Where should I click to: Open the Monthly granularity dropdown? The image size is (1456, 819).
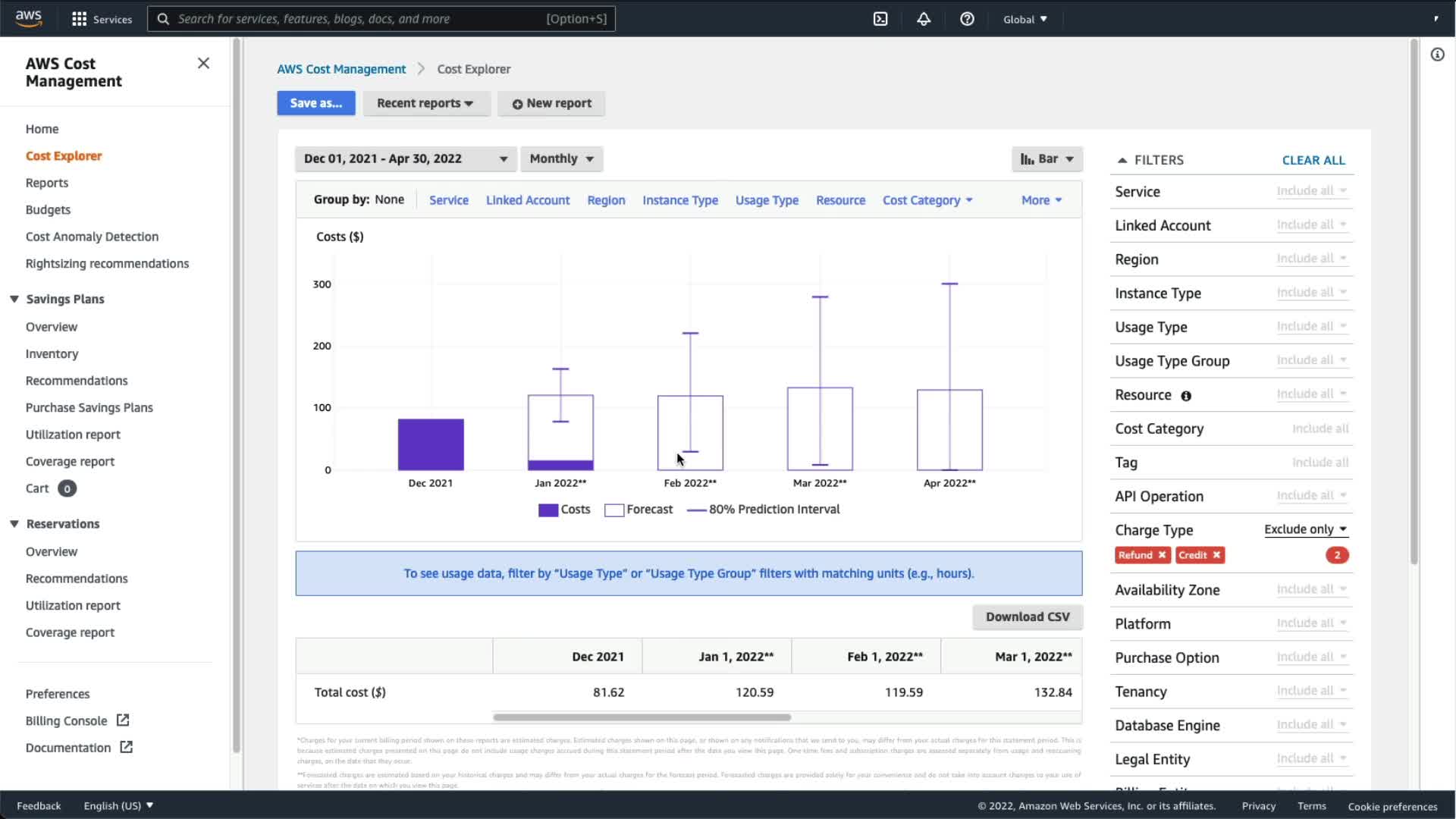pyautogui.click(x=561, y=158)
